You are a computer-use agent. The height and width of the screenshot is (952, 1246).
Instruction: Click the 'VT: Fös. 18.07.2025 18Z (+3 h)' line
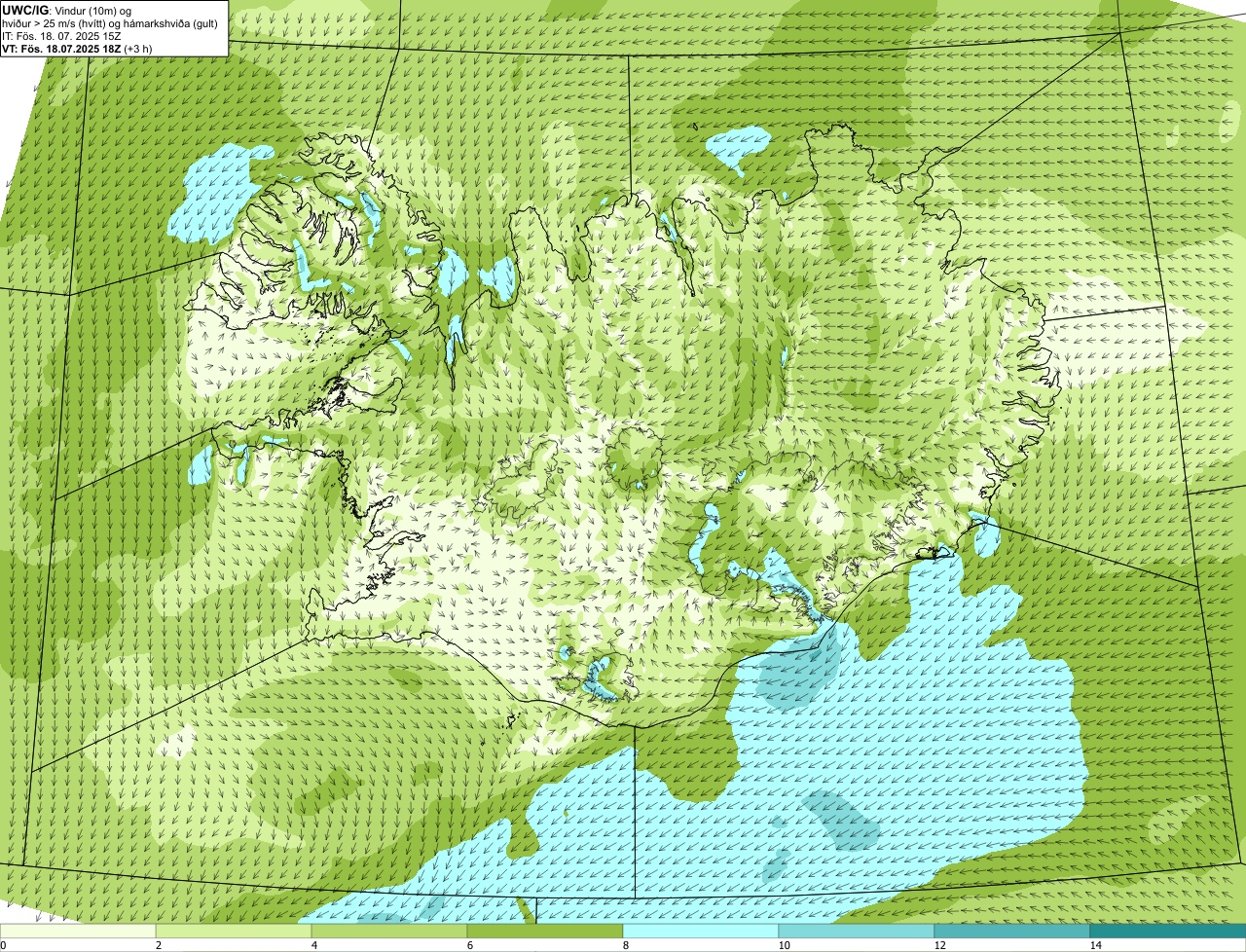77,48
